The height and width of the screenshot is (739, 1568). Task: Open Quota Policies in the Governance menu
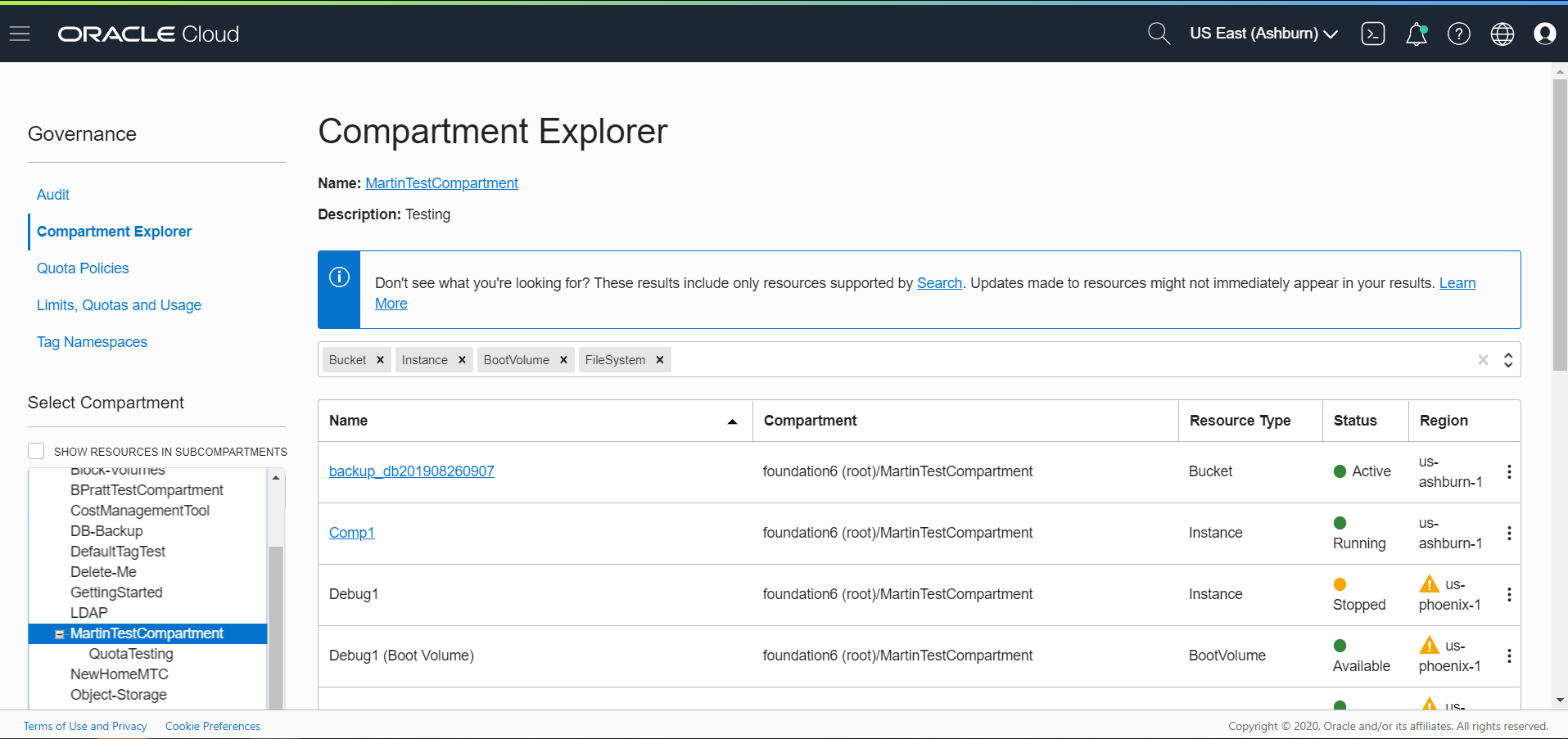[x=83, y=268]
